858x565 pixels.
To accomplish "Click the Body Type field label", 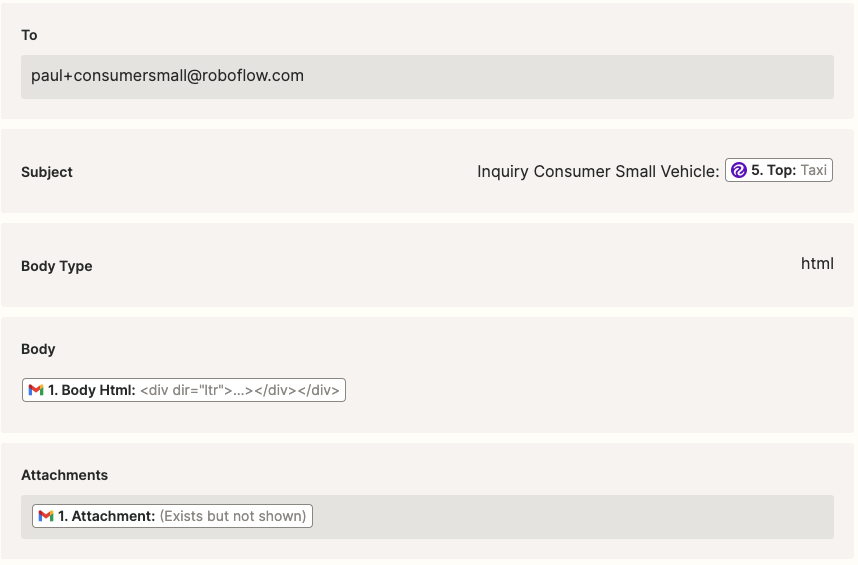I will (x=57, y=266).
